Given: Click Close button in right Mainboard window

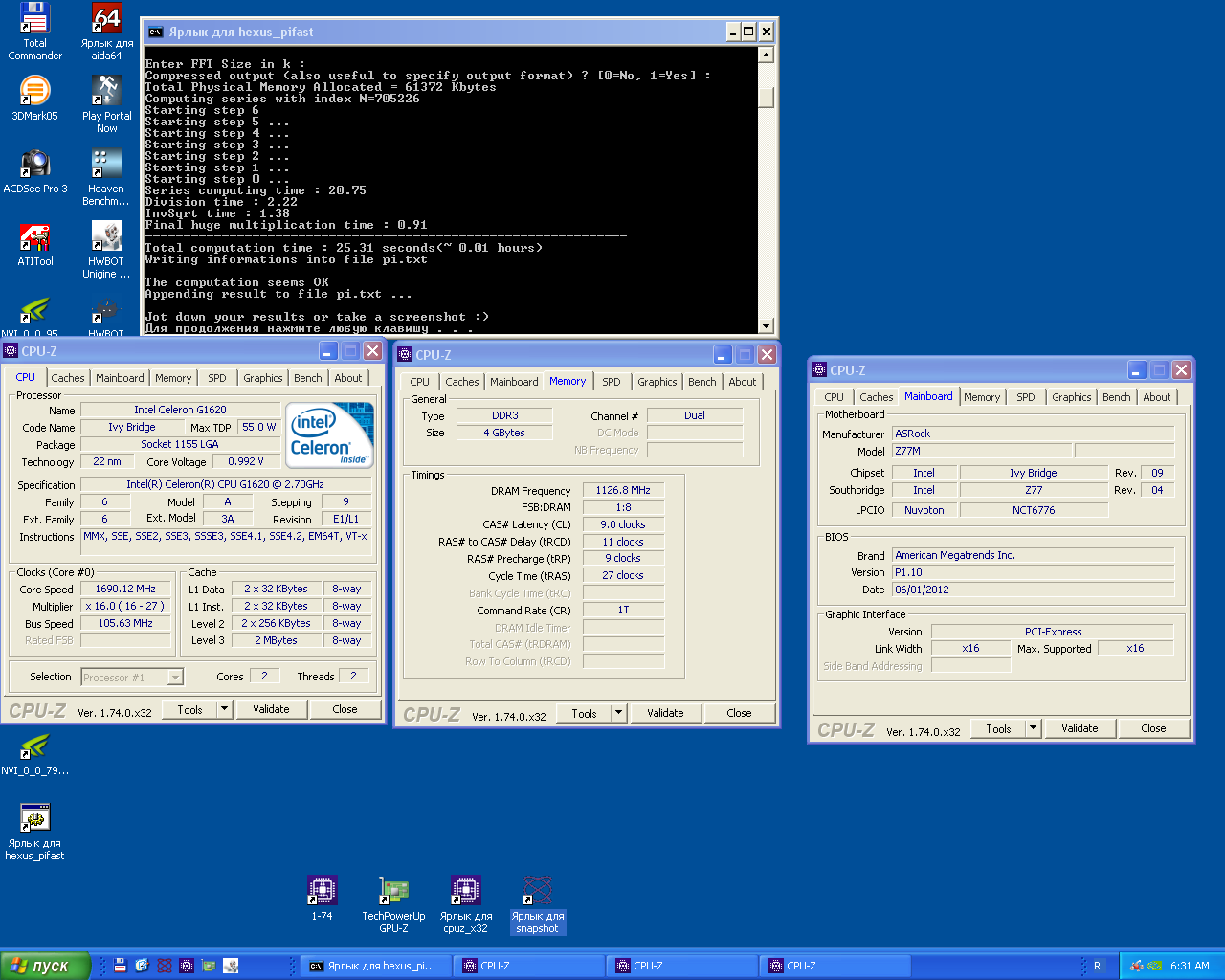Looking at the screenshot, I should 1153,728.
